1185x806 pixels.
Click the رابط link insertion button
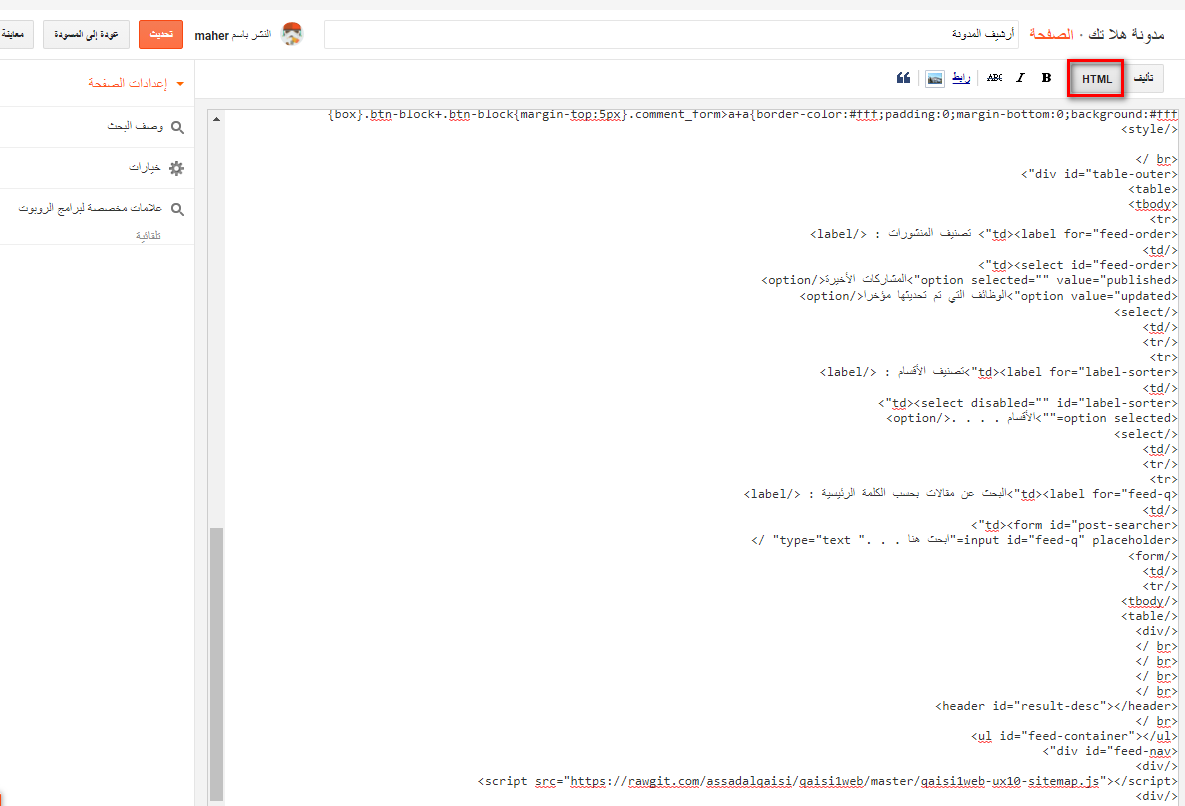point(961,78)
